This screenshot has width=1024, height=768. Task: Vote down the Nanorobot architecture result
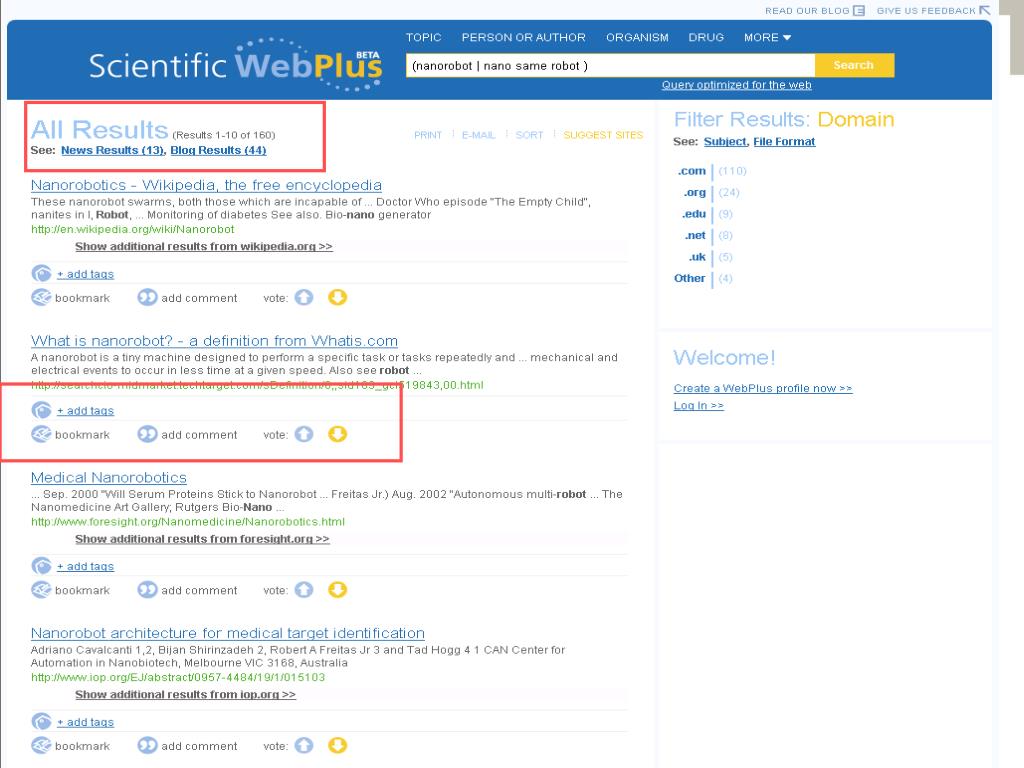tap(337, 745)
